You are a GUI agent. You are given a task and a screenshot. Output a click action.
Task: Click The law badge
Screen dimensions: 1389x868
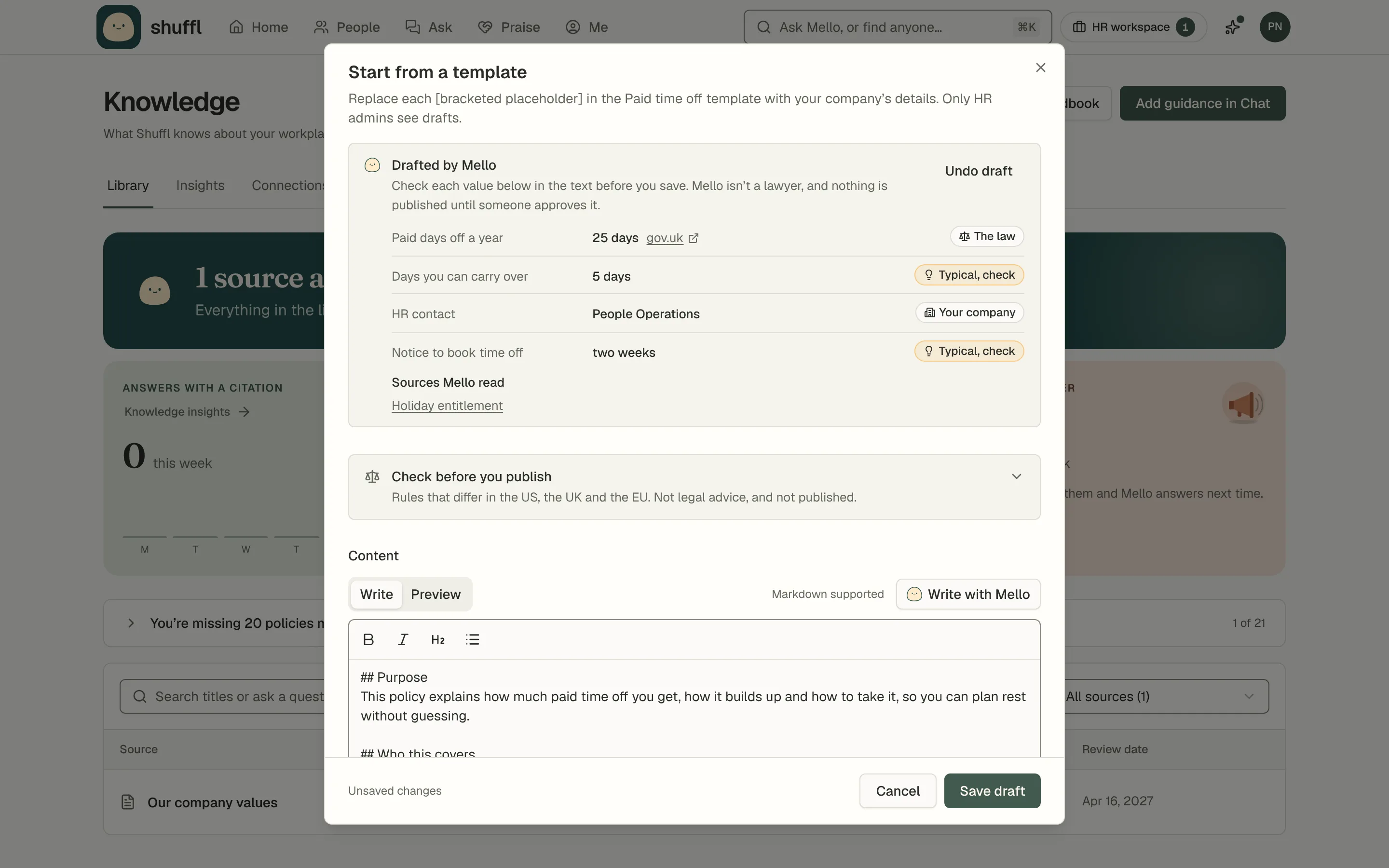click(x=987, y=236)
